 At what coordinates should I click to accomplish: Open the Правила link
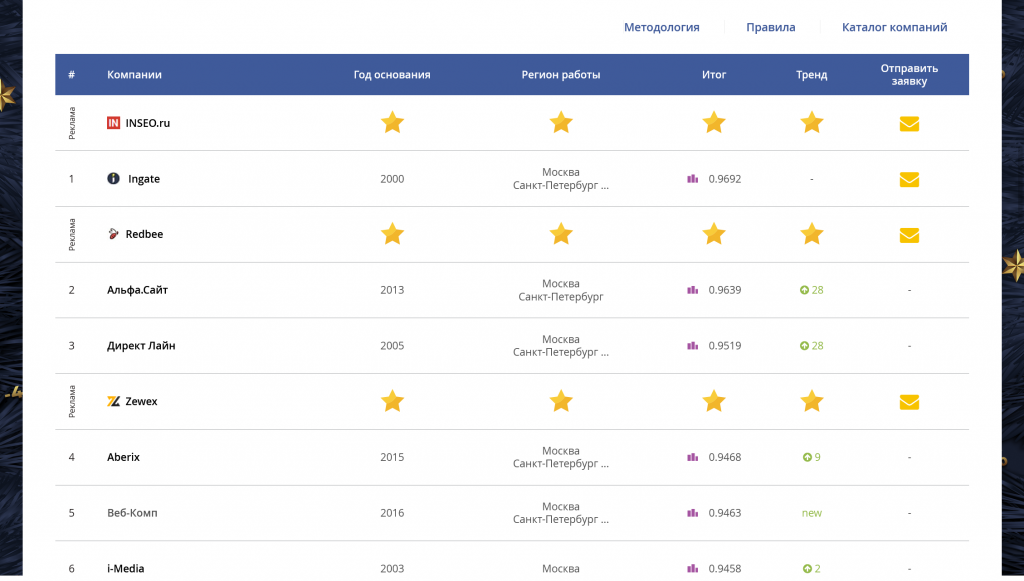771,27
